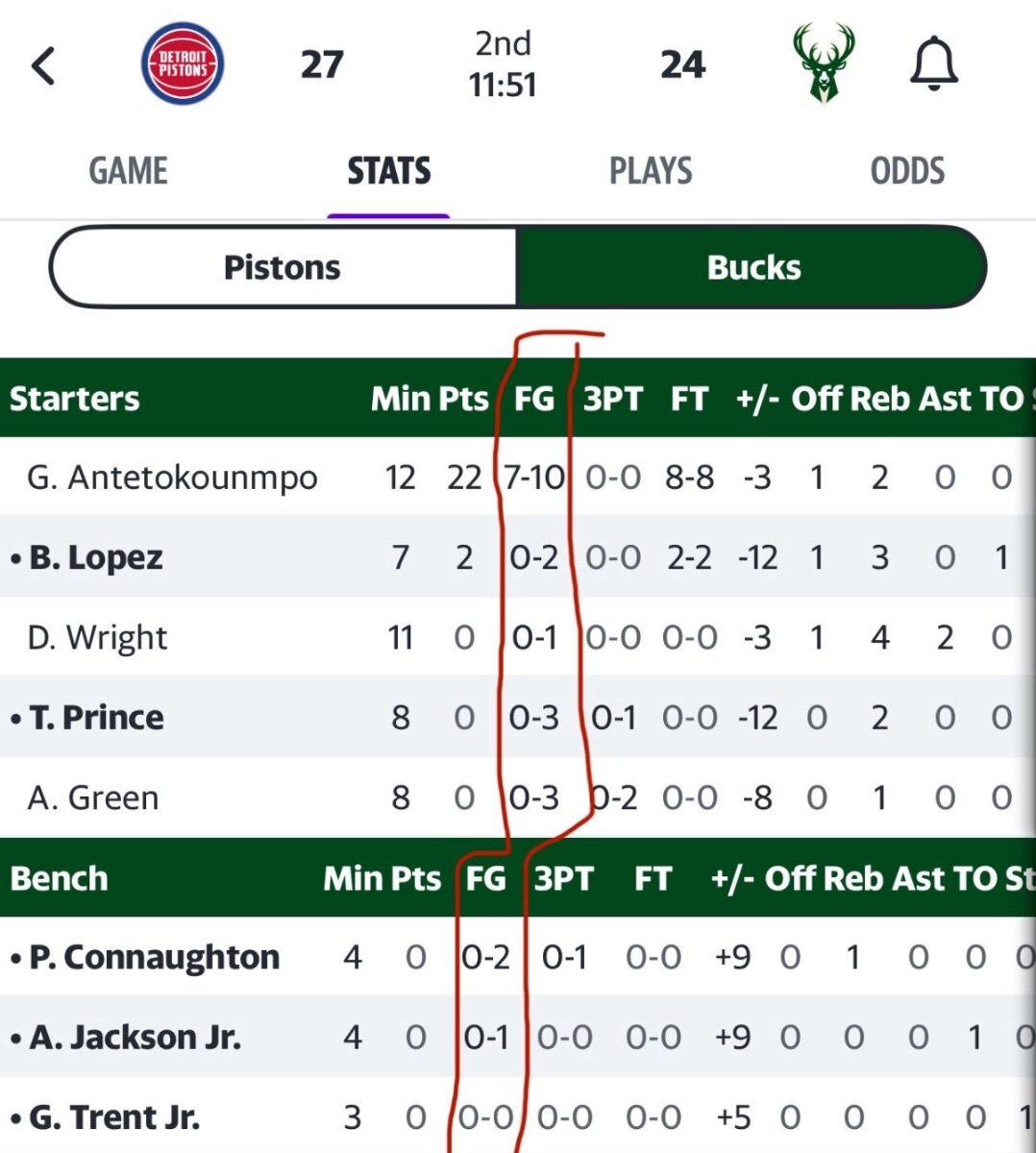Image resolution: width=1036 pixels, height=1153 pixels.
Task: Open the ODDS tab
Action: click(907, 171)
